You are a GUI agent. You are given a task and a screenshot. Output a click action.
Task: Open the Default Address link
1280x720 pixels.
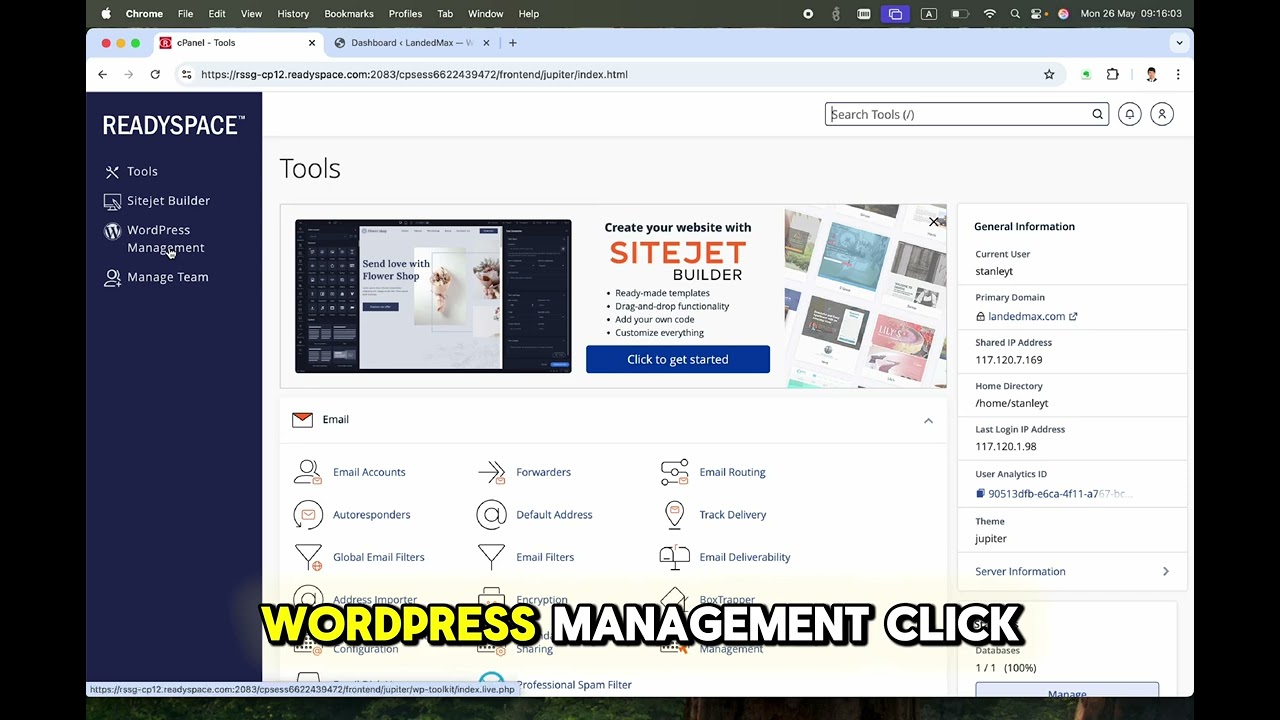coord(554,515)
